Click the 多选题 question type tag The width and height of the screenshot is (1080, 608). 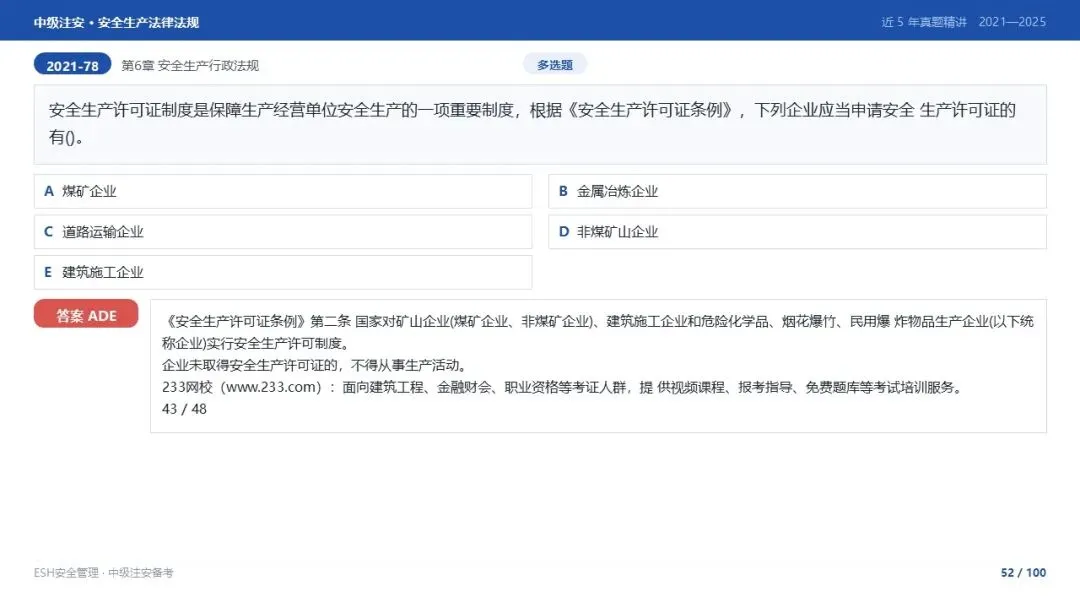click(x=555, y=65)
